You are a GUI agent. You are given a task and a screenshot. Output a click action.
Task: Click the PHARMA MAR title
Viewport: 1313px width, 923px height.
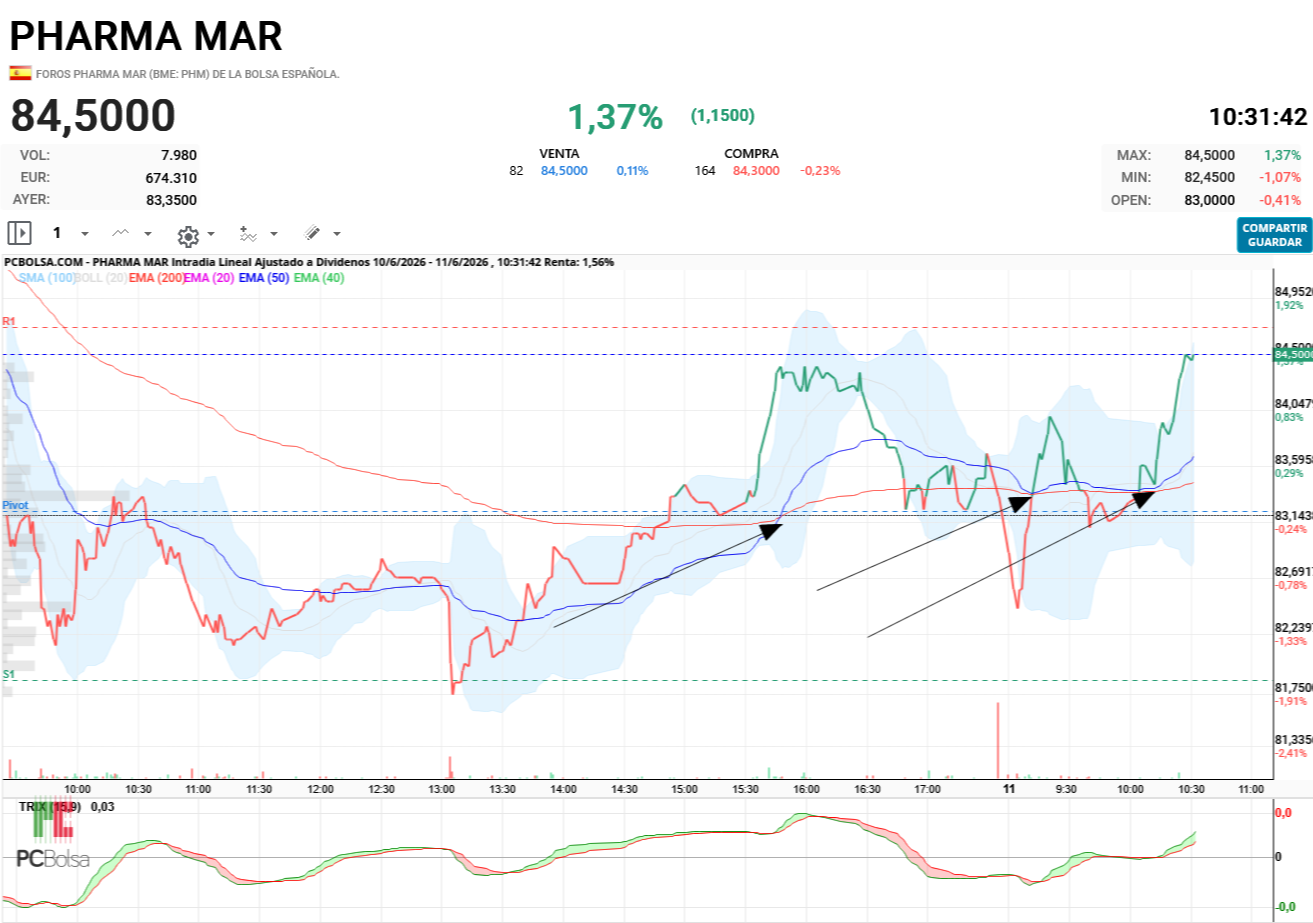(x=146, y=35)
